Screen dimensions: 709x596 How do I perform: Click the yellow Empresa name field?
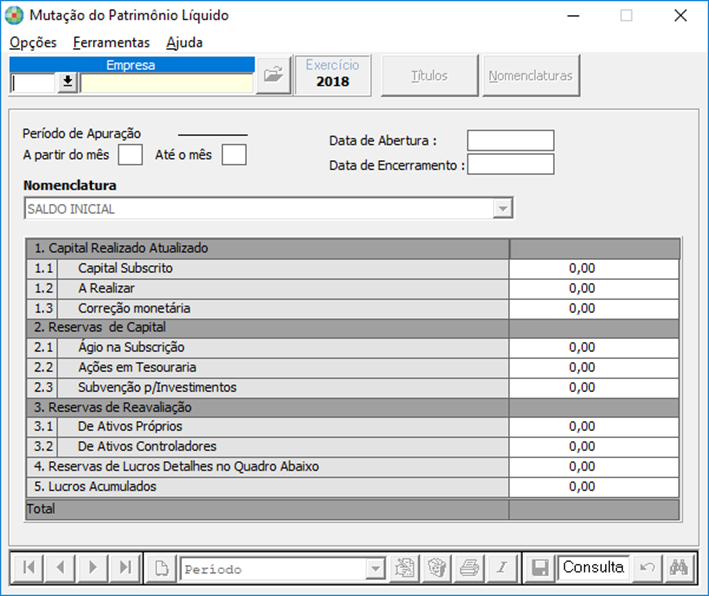point(167,83)
